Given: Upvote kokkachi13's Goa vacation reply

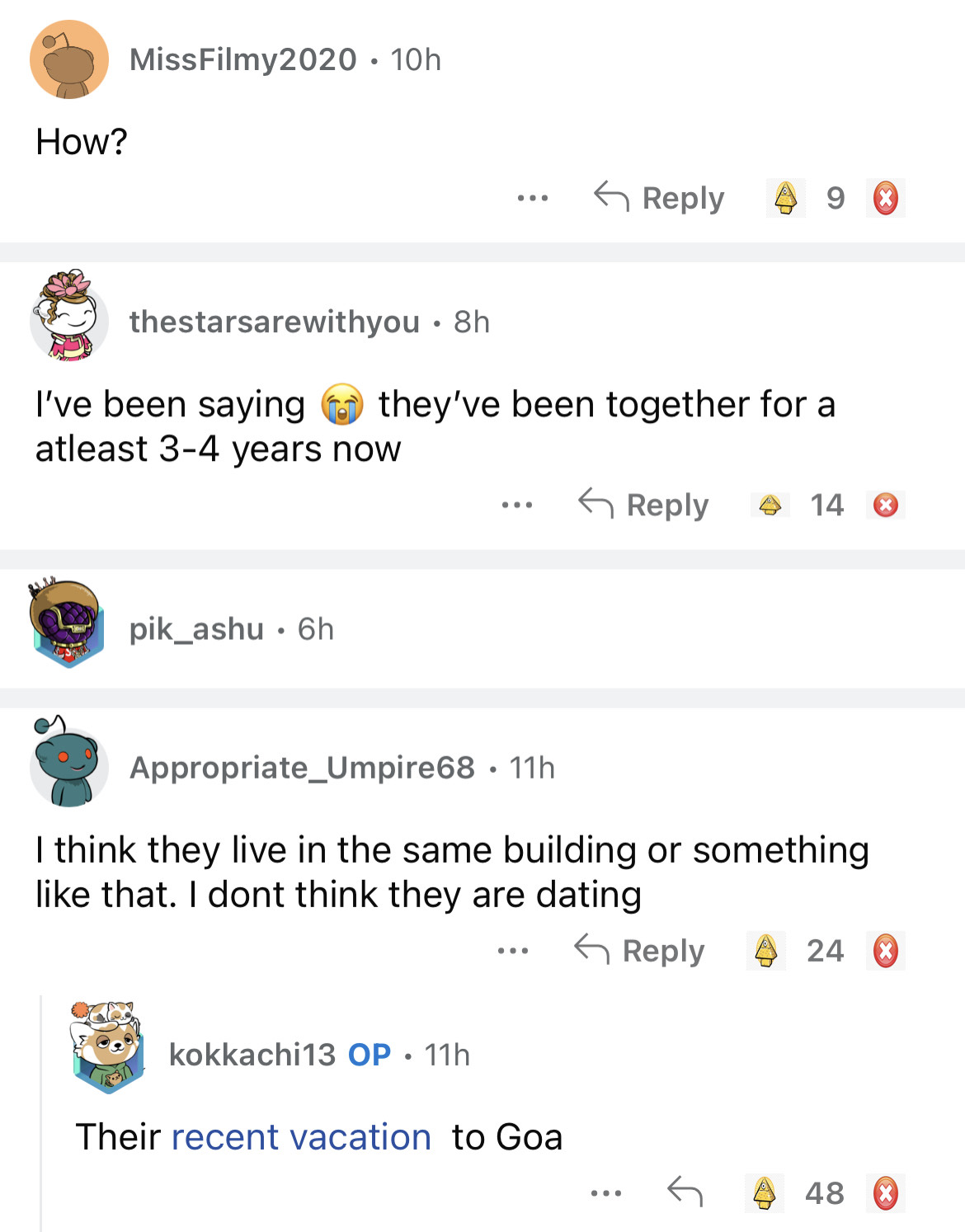Looking at the screenshot, I should tap(765, 1192).
